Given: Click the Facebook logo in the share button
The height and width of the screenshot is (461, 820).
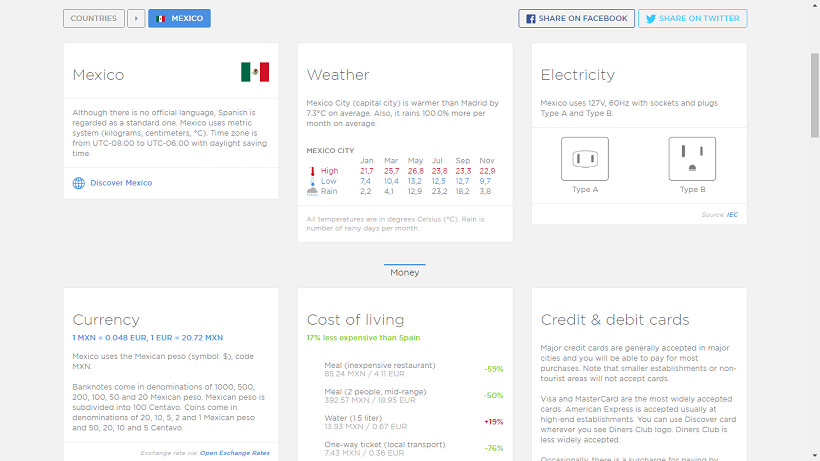Looking at the screenshot, I should (x=529, y=19).
